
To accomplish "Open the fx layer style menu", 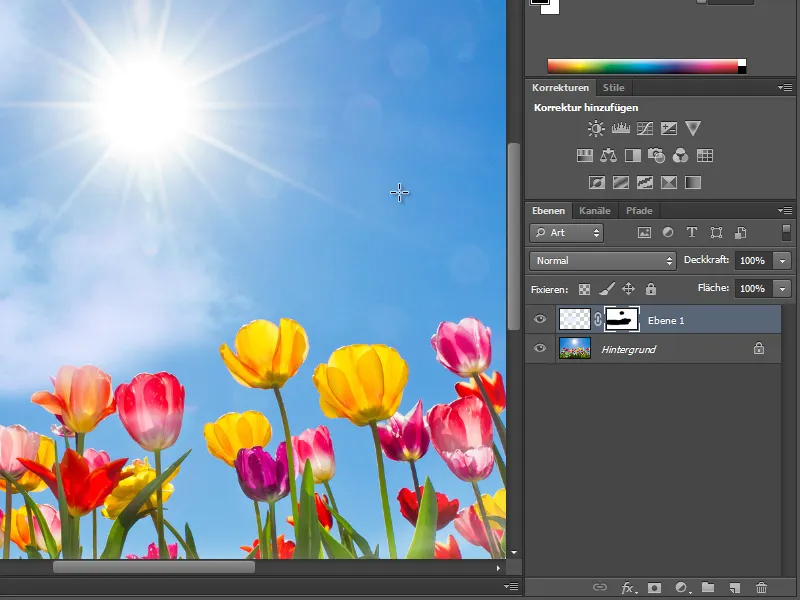I will (629, 588).
